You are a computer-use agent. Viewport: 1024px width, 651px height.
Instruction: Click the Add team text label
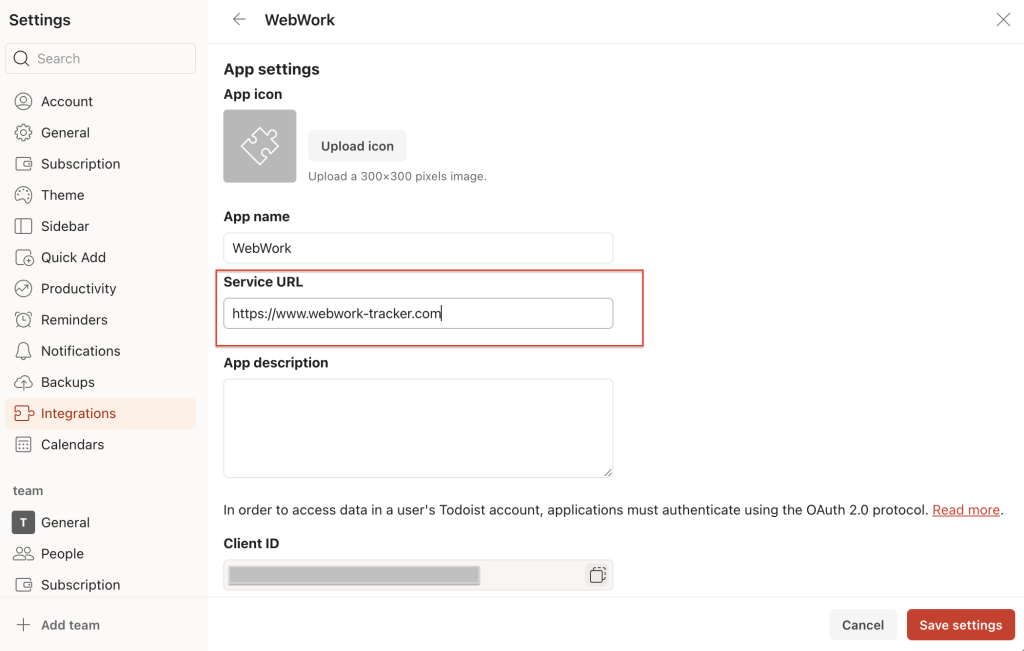[71, 625]
